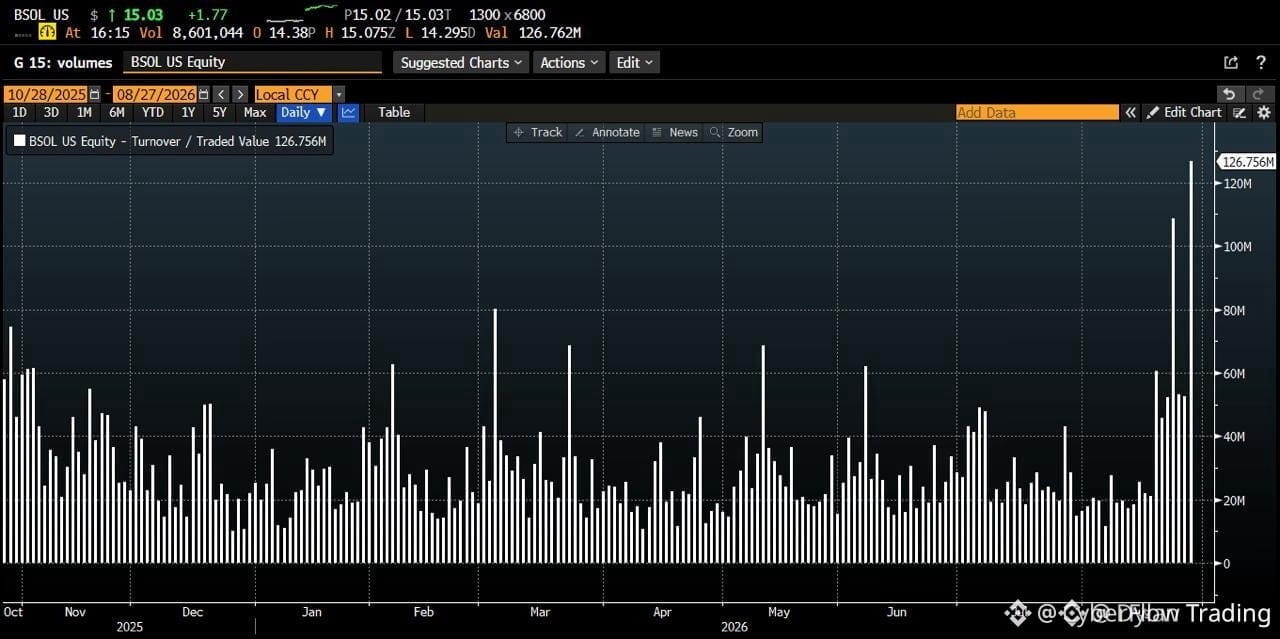Open the help question mark icon
The height and width of the screenshot is (639, 1280).
(1261, 62)
